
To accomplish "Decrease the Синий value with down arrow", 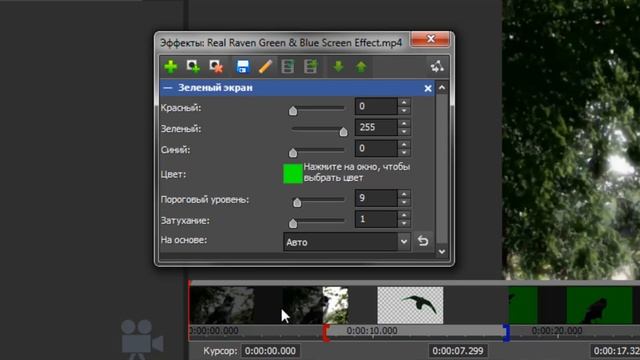I will point(404,153).
